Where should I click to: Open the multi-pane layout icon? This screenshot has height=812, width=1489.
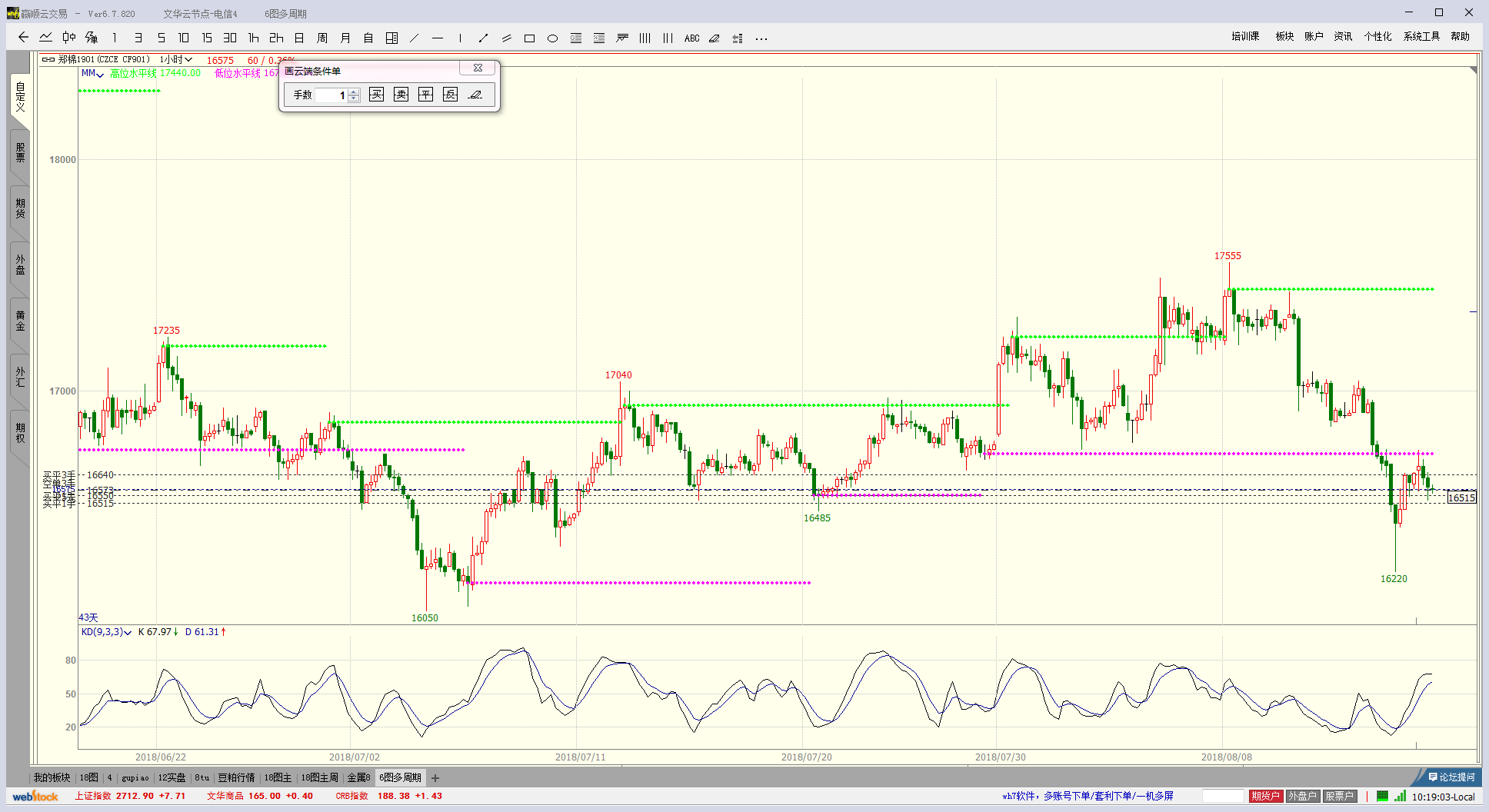[x=391, y=37]
